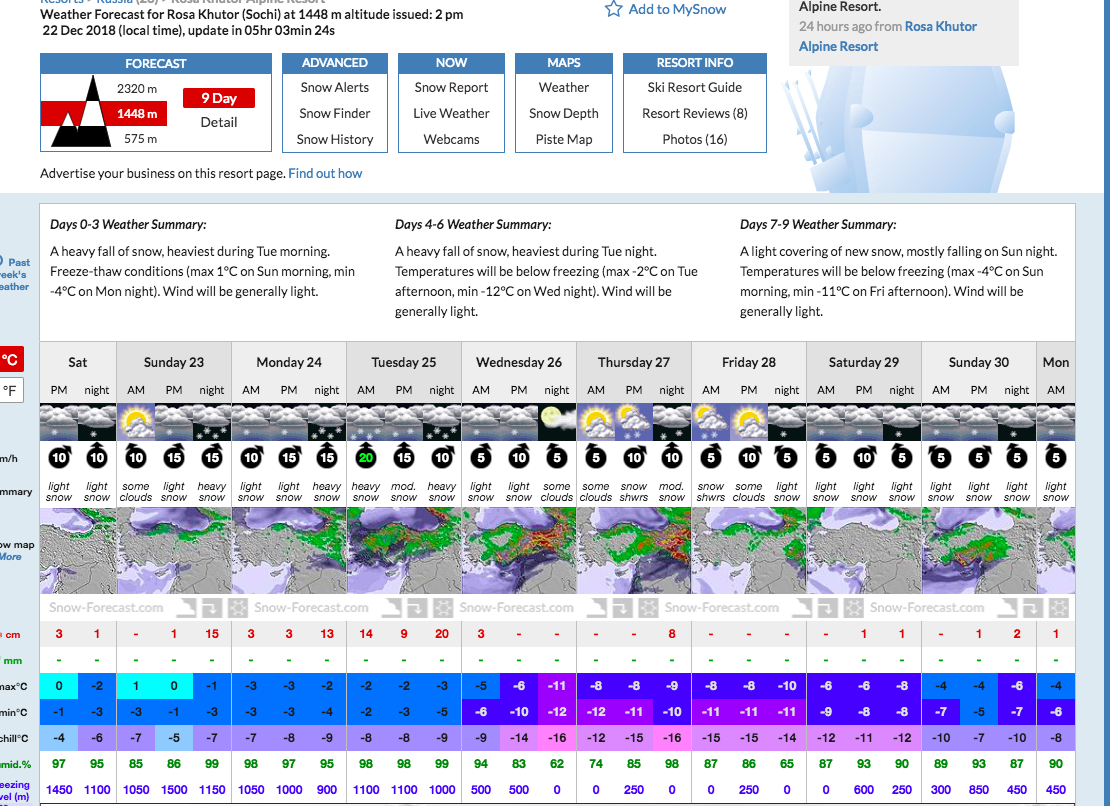This screenshot has height=806, width=1110.
Task: Click the Saturday 29 PM weather icon
Action: click(864, 422)
